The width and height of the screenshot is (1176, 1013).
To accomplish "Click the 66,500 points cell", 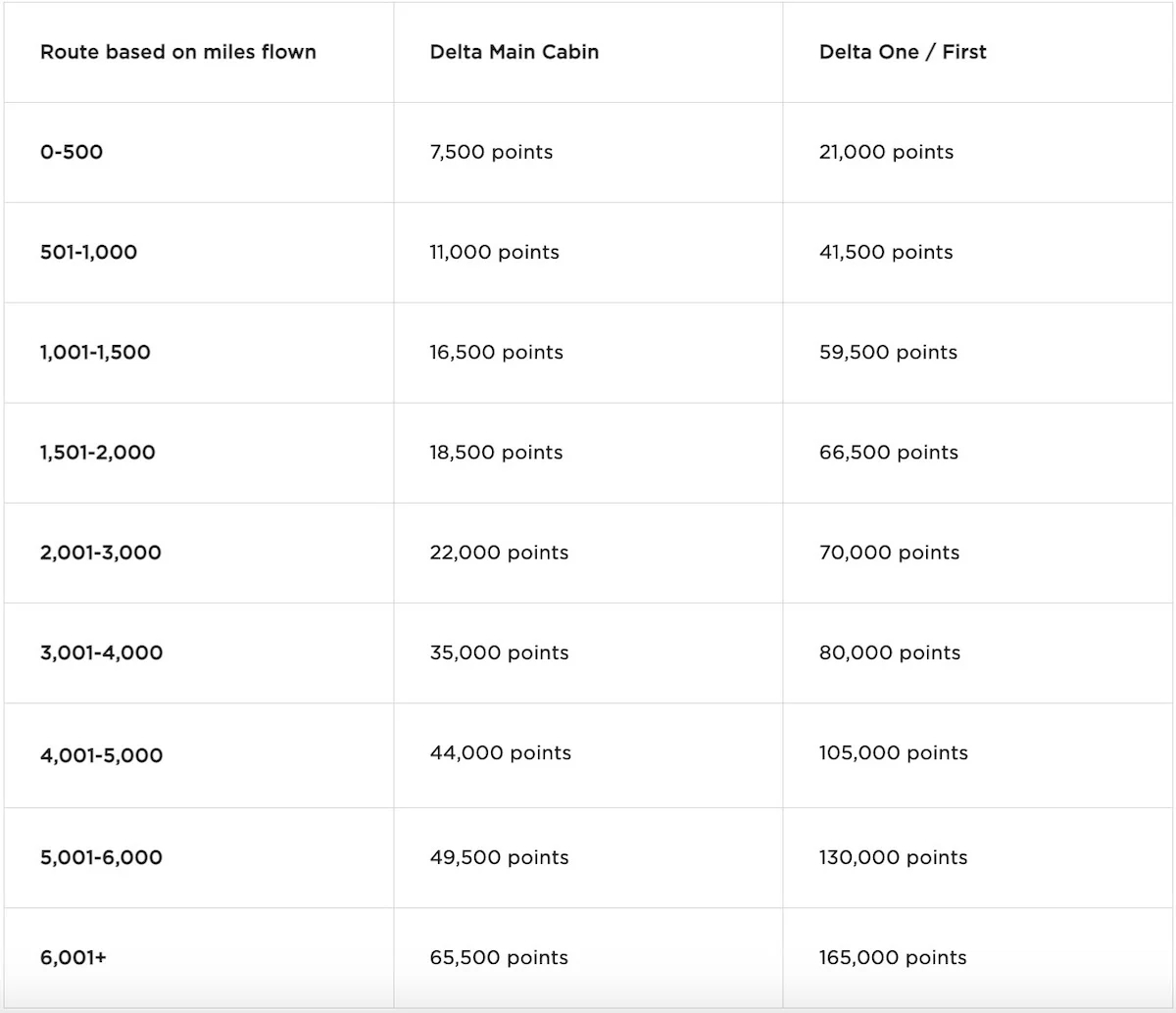I will pos(888,453).
